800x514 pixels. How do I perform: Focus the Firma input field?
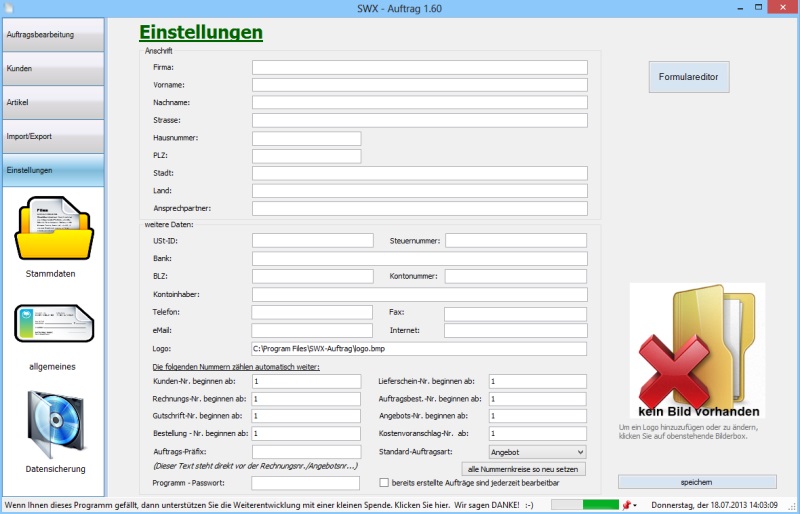[419, 67]
